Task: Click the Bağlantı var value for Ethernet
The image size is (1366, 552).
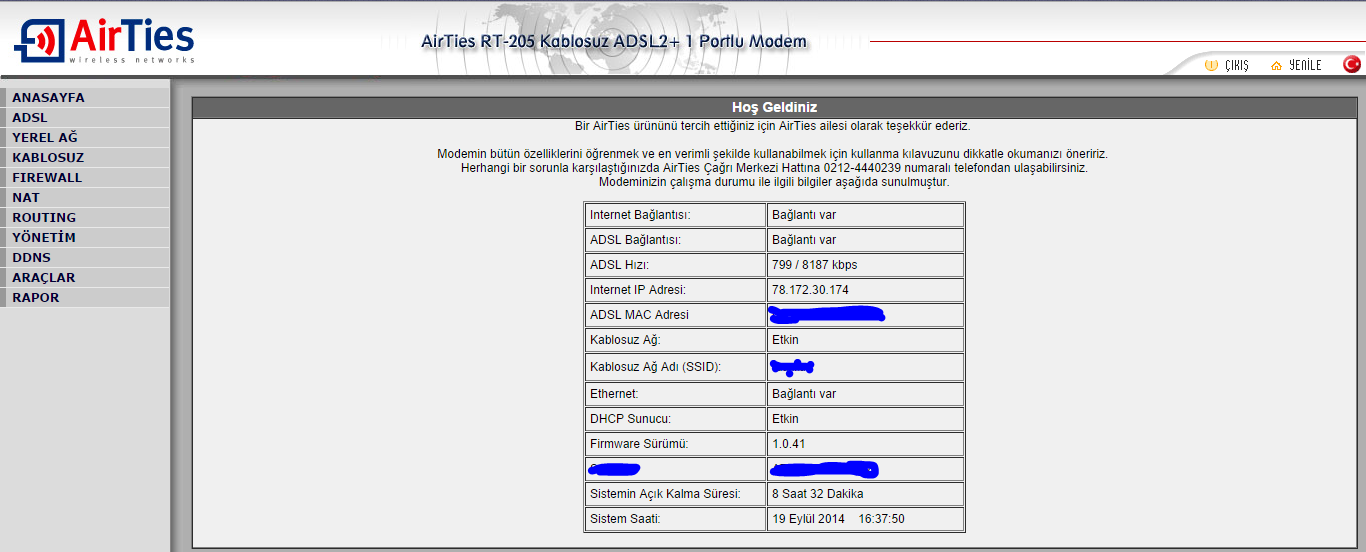Action: (x=804, y=394)
